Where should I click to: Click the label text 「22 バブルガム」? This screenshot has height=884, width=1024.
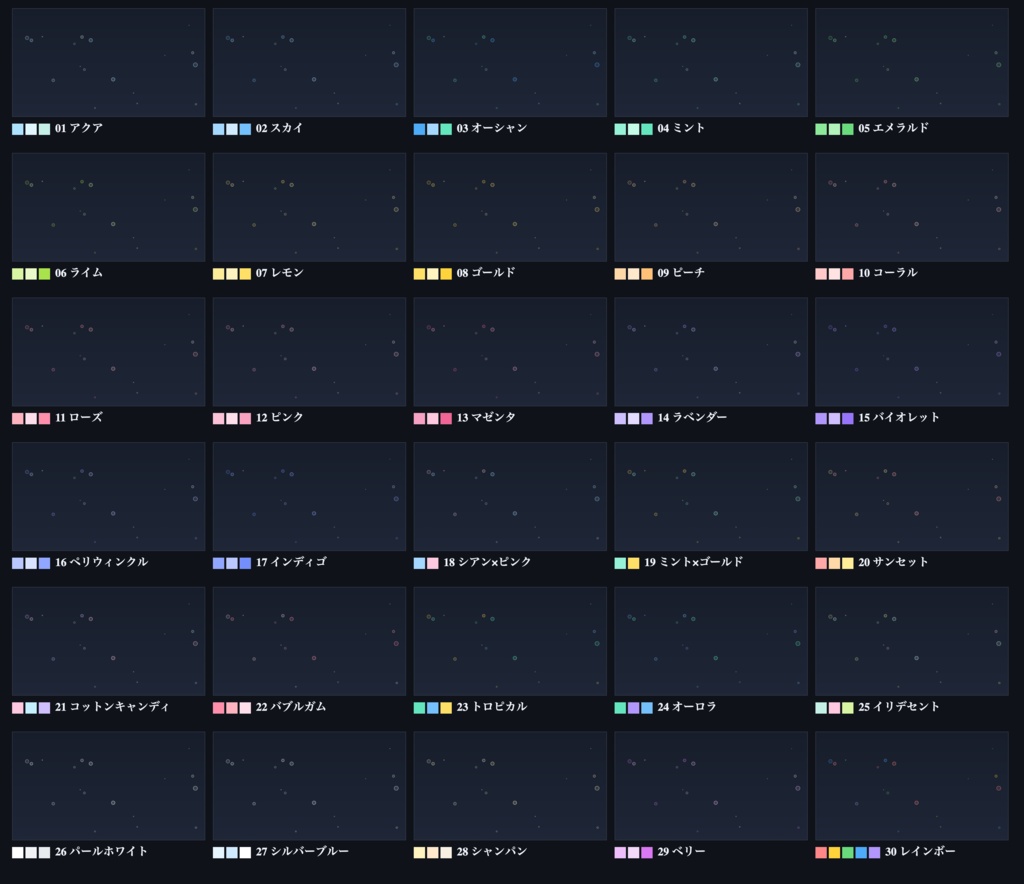click(291, 706)
